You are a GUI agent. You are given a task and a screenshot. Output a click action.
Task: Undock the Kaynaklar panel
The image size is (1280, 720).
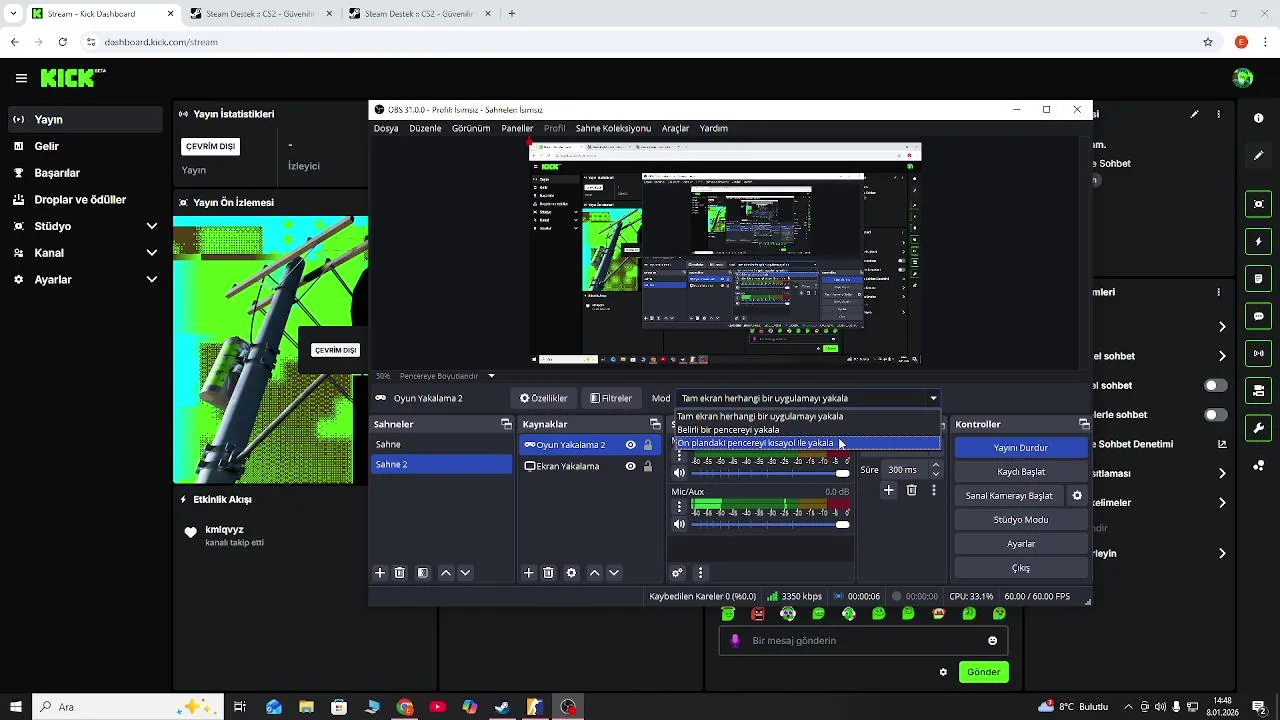(656, 424)
